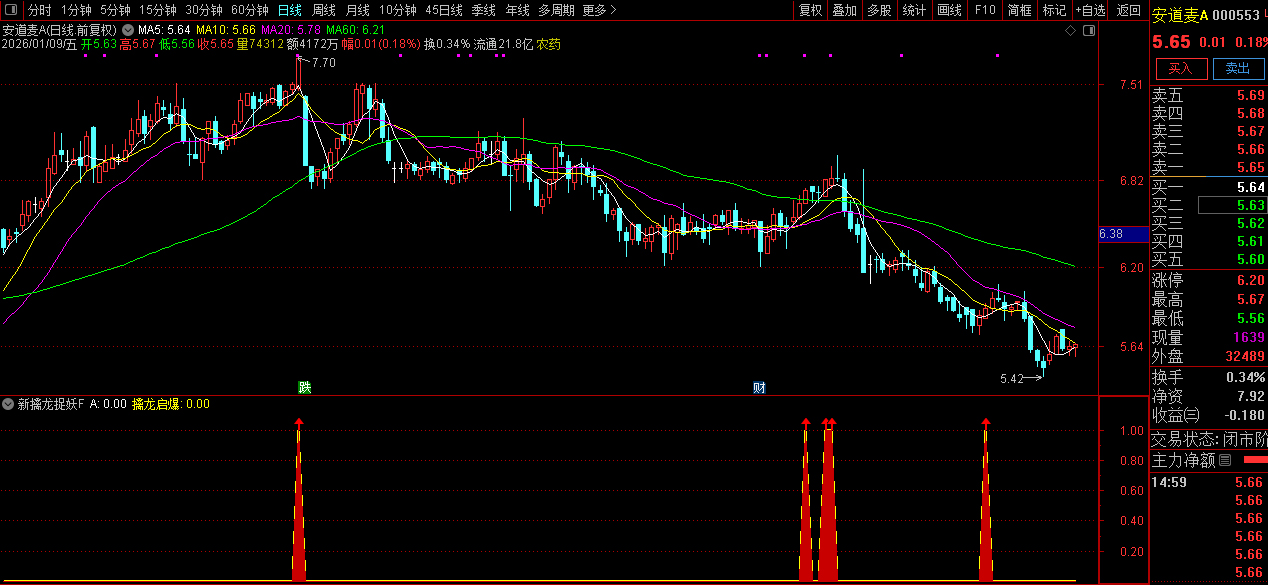This screenshot has width=1268, height=585.
Task: Open the 主力净额 list icon
Action: point(1225,460)
